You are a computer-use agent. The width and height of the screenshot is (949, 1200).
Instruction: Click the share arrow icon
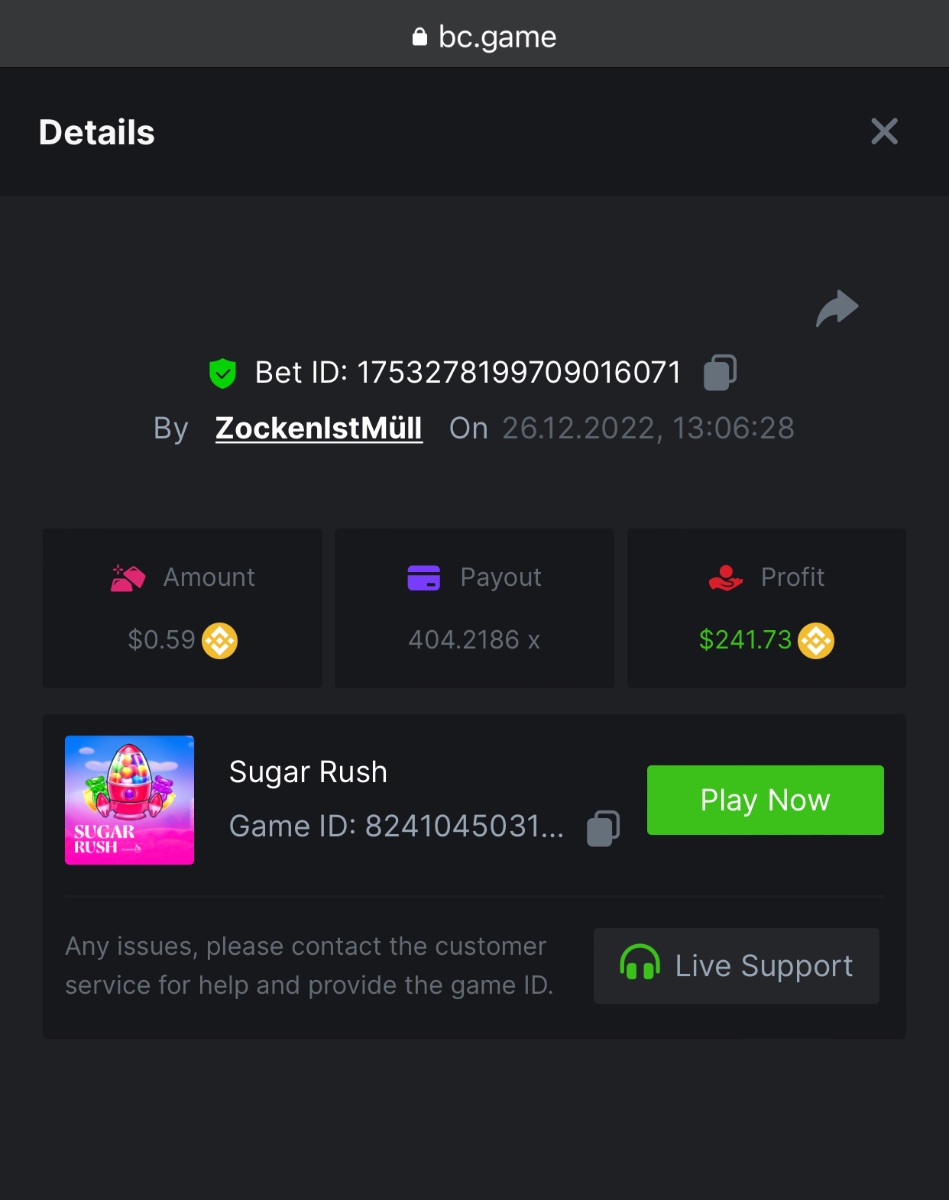[x=837, y=309]
